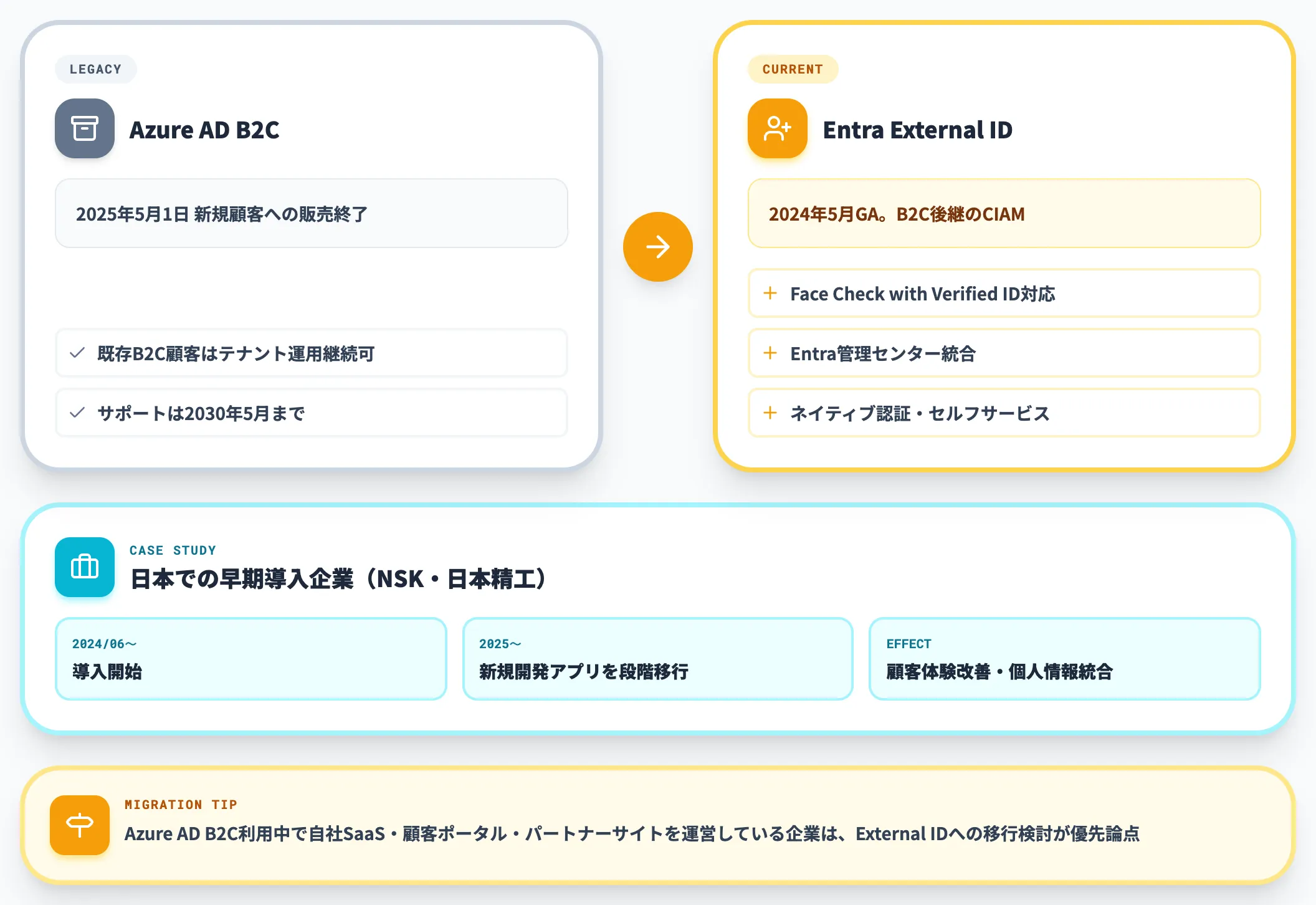Screen dimensions: 1316x905
Task: Click the CURRENT badge
Action: pyautogui.click(x=793, y=69)
